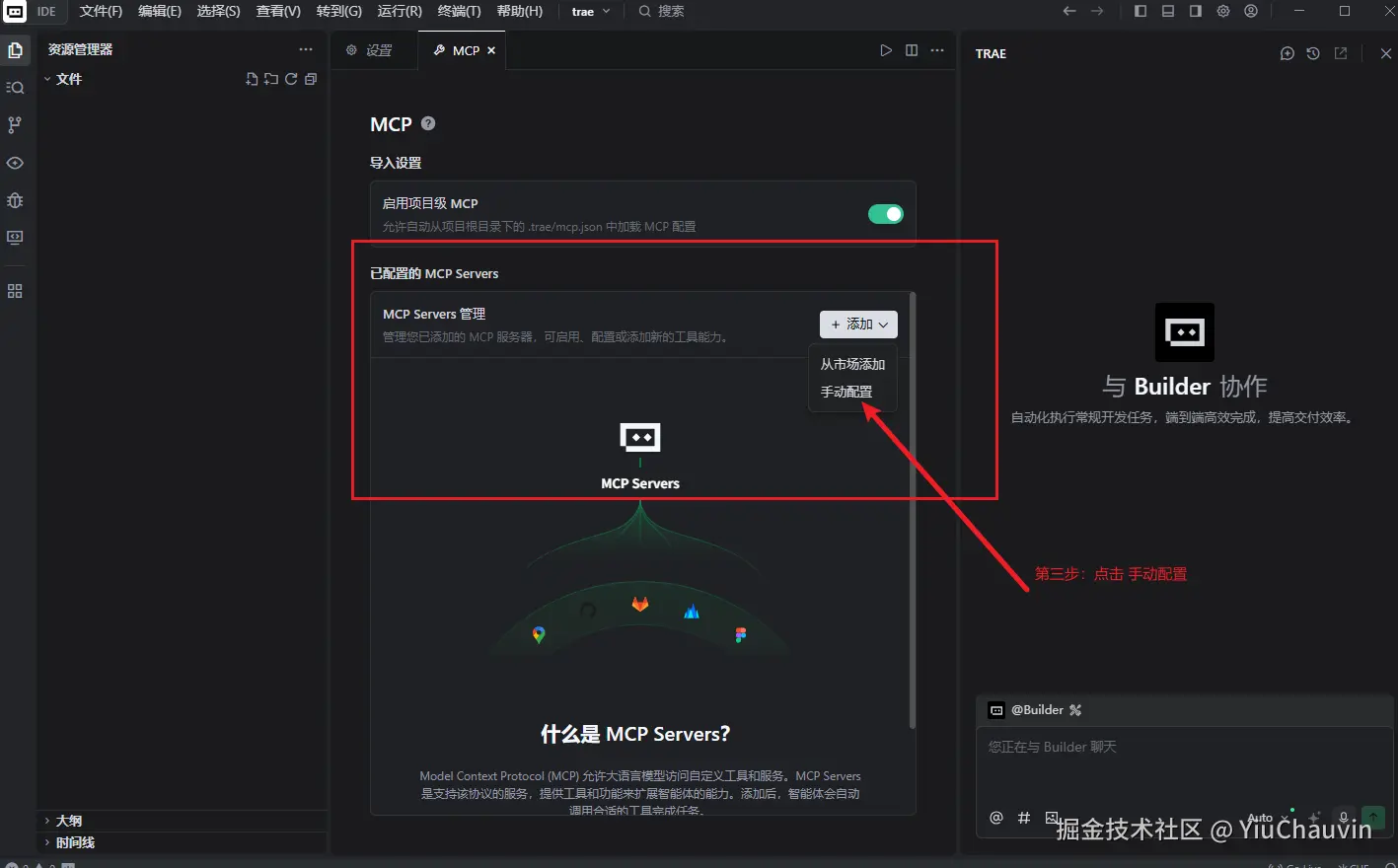Click the Trae logo in title bar
Screen dimensions: 1398x868
coord(15,12)
